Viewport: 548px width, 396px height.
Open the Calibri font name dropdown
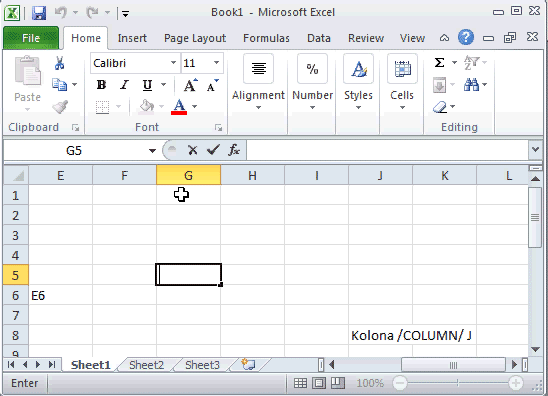pos(173,63)
